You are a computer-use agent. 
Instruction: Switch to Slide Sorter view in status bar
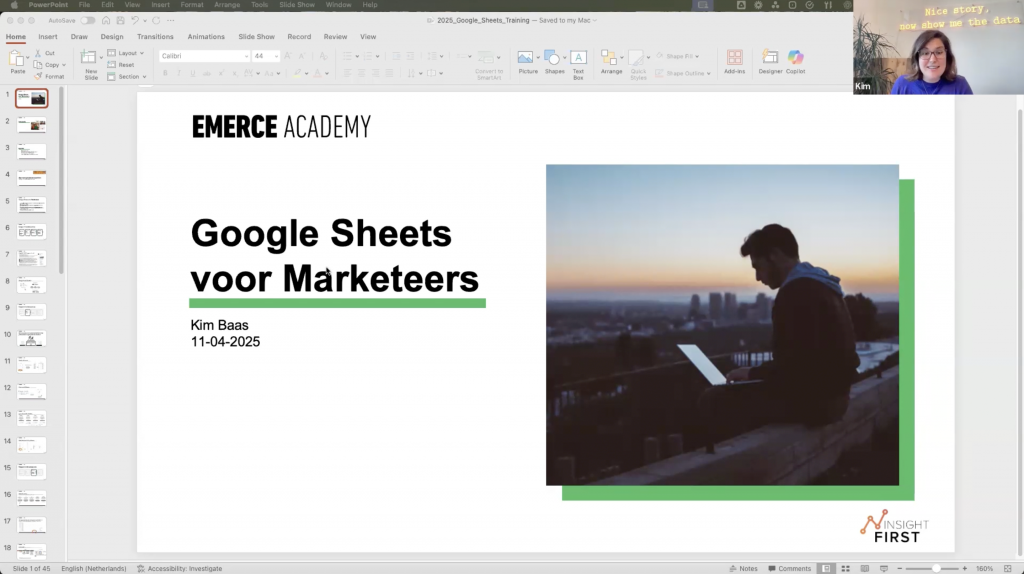tap(845, 569)
